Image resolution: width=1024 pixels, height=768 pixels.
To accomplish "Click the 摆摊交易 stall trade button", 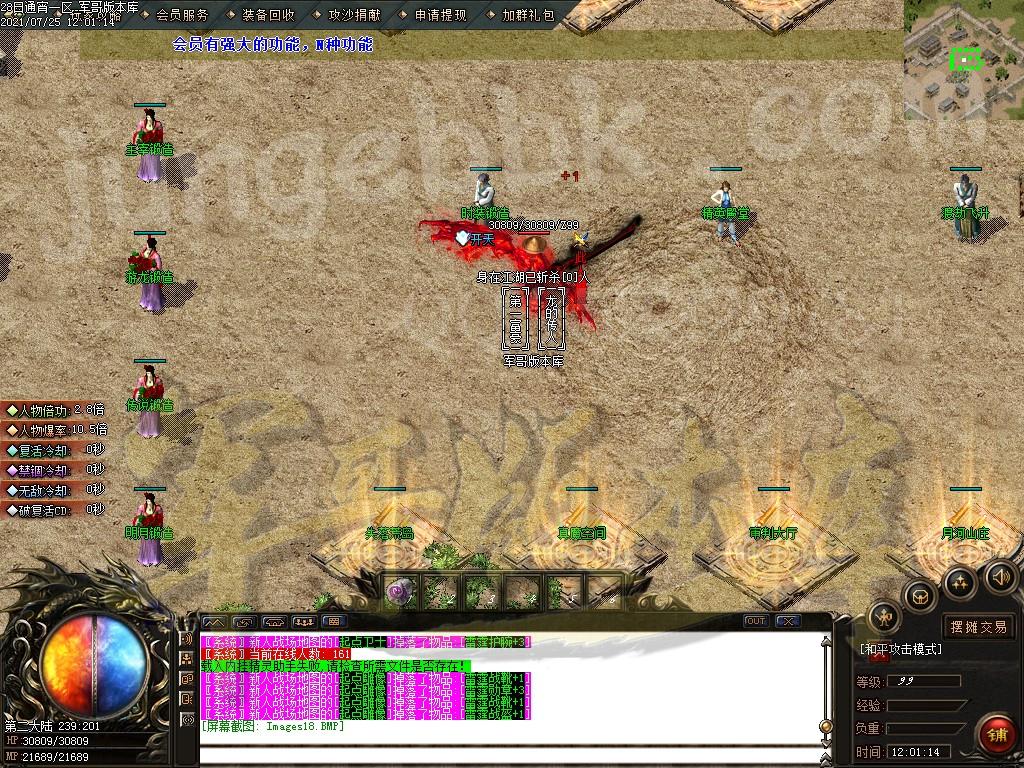I will click(x=978, y=627).
